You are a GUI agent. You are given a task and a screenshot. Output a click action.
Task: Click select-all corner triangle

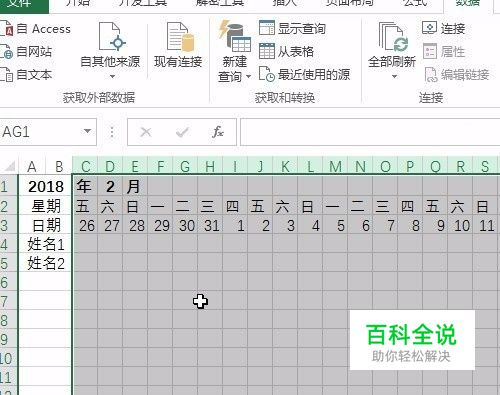click(10, 166)
